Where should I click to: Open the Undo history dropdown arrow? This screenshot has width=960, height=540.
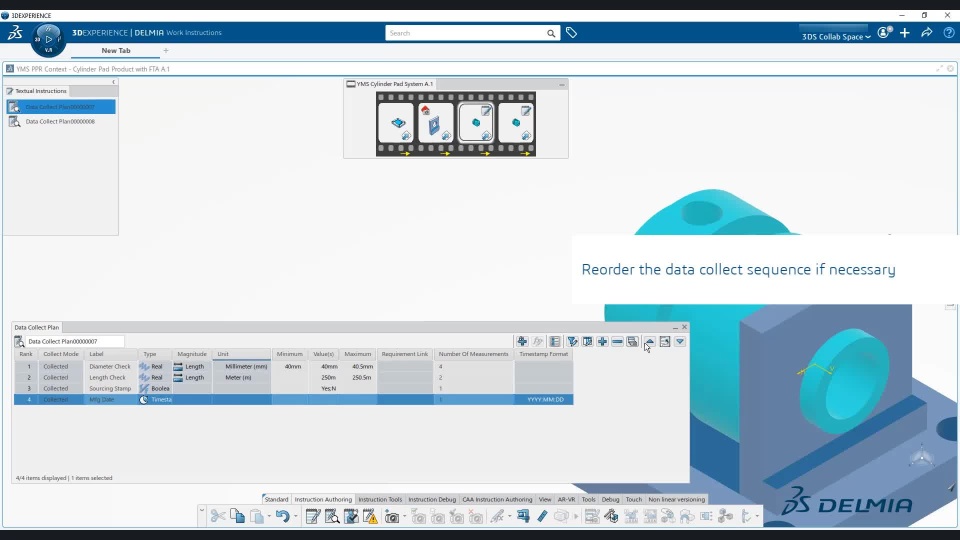(295, 517)
